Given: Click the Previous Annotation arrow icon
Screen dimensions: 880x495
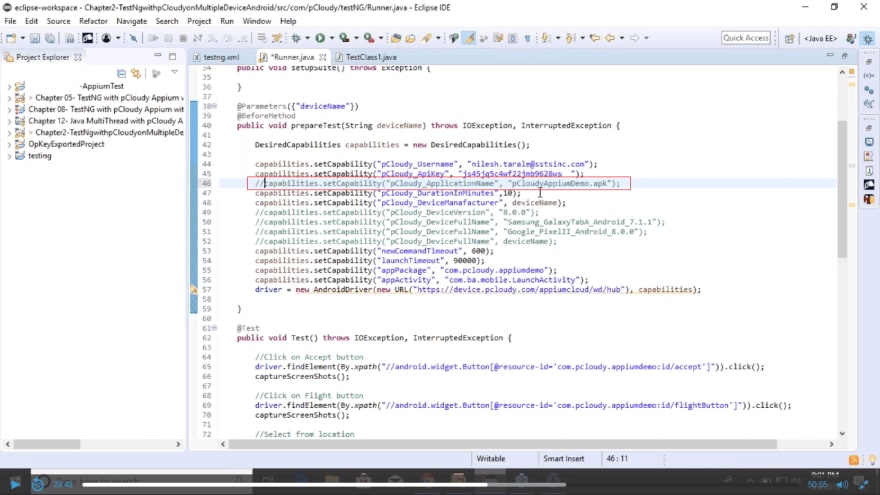Looking at the screenshot, I should 570,38.
